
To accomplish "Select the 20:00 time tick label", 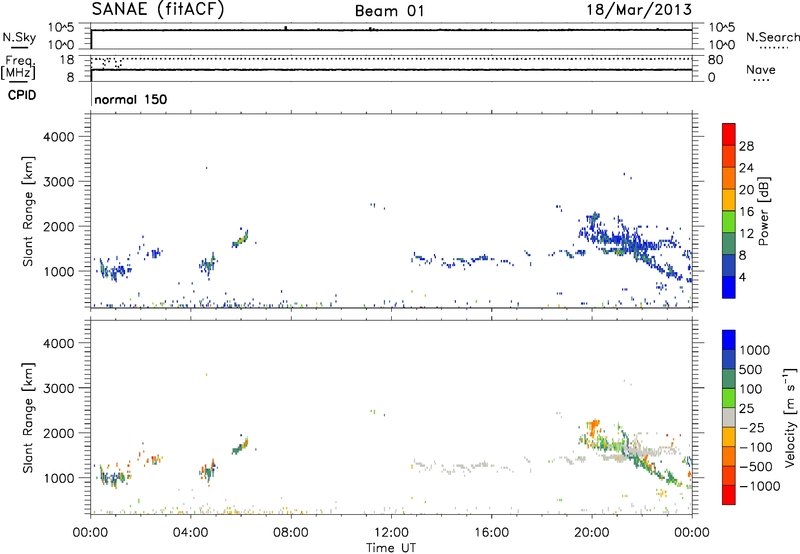I will click(x=591, y=533).
